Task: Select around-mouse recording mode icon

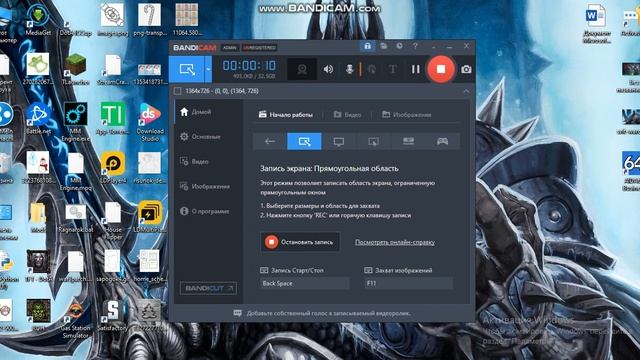Action: click(373, 141)
